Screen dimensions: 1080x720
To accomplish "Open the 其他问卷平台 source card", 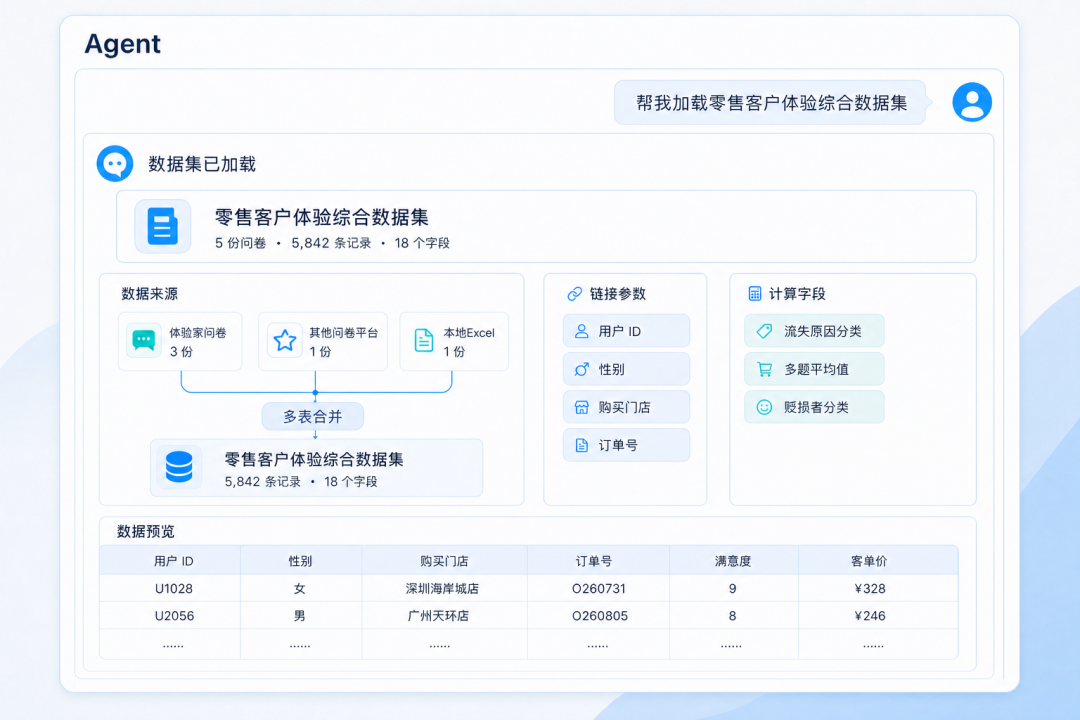I will [x=323, y=342].
